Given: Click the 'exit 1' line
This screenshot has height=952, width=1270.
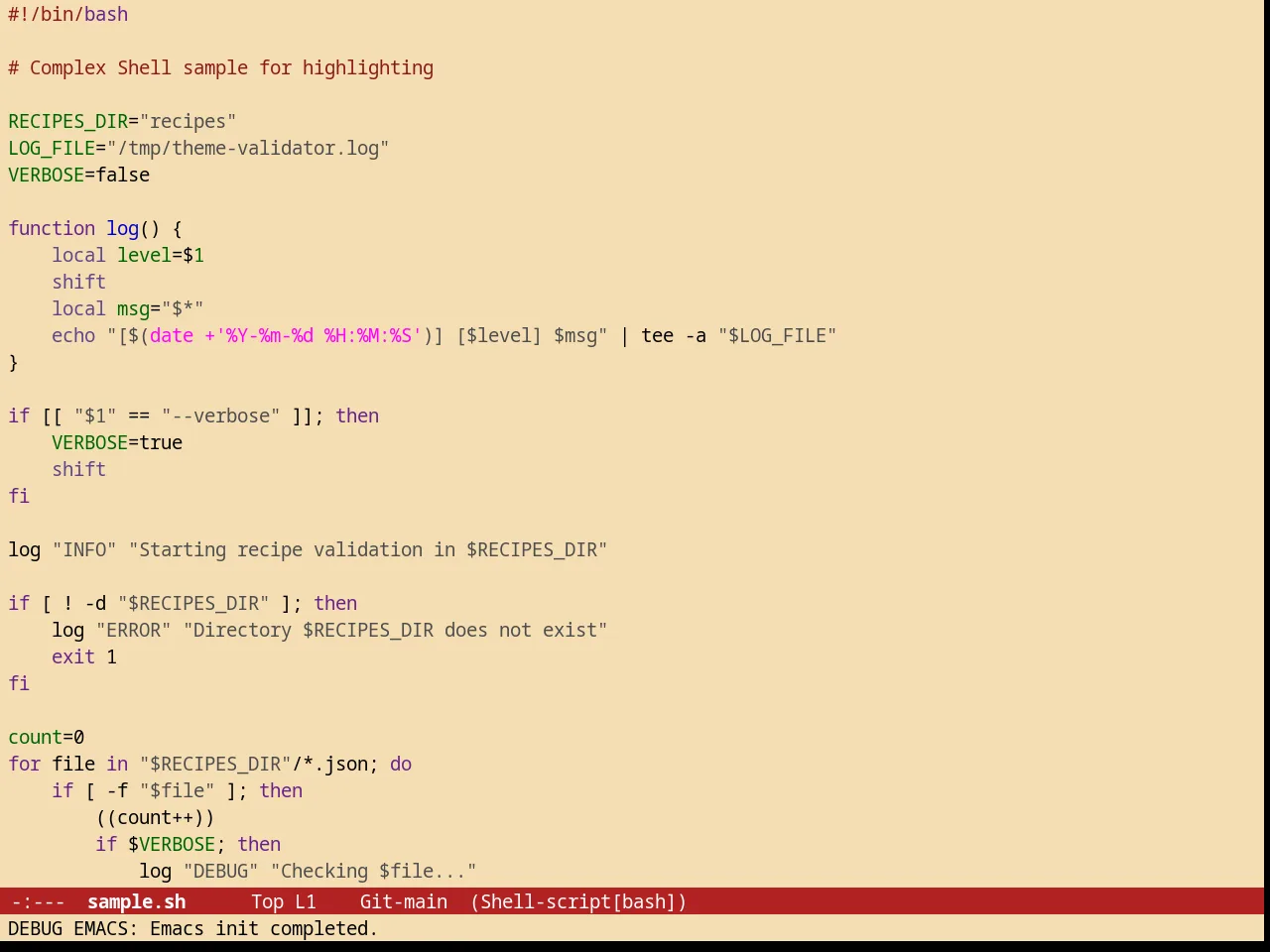Looking at the screenshot, I should point(84,656).
